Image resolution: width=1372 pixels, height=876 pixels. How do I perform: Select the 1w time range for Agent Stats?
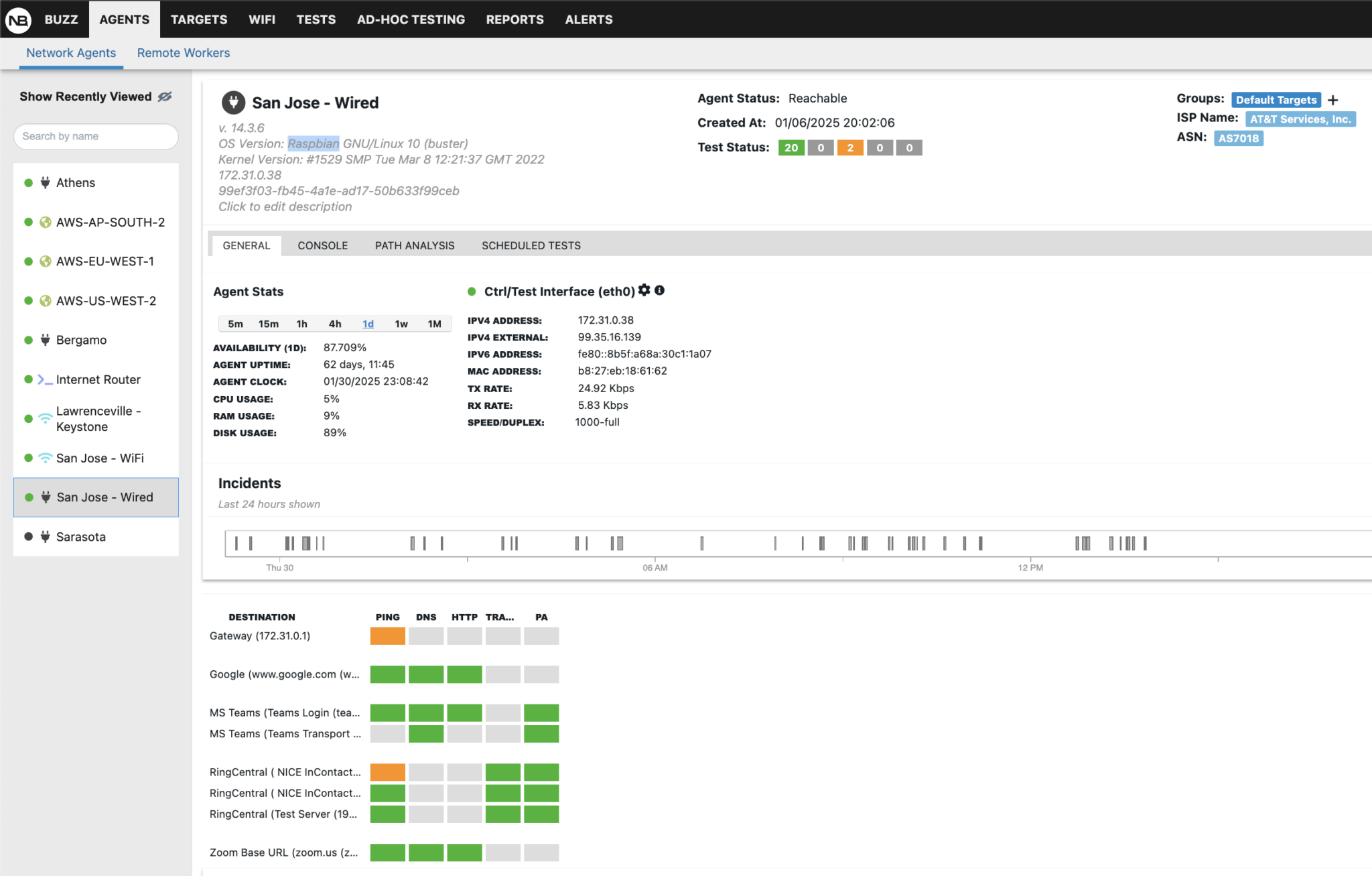[x=401, y=324]
